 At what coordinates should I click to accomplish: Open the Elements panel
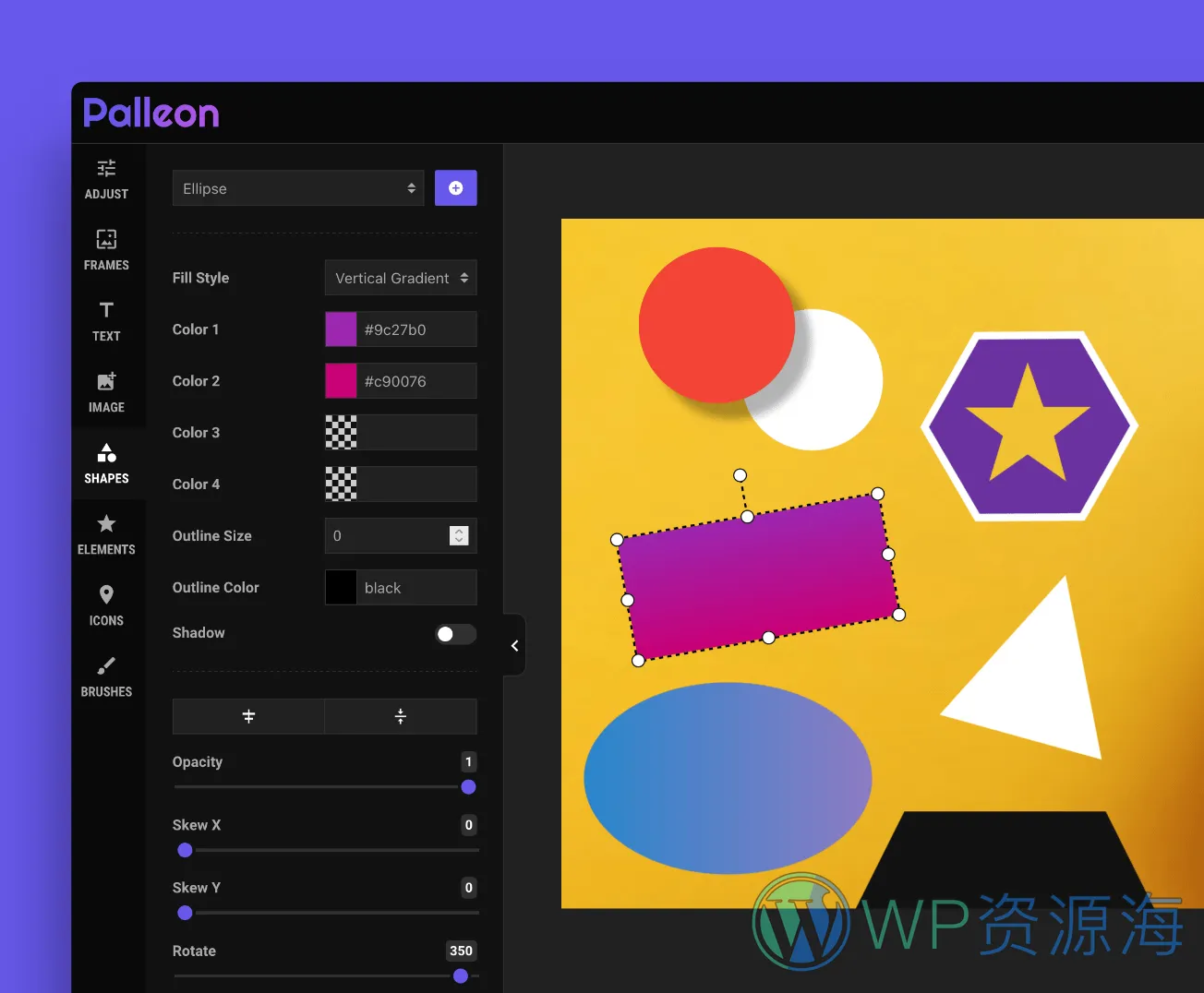(106, 533)
